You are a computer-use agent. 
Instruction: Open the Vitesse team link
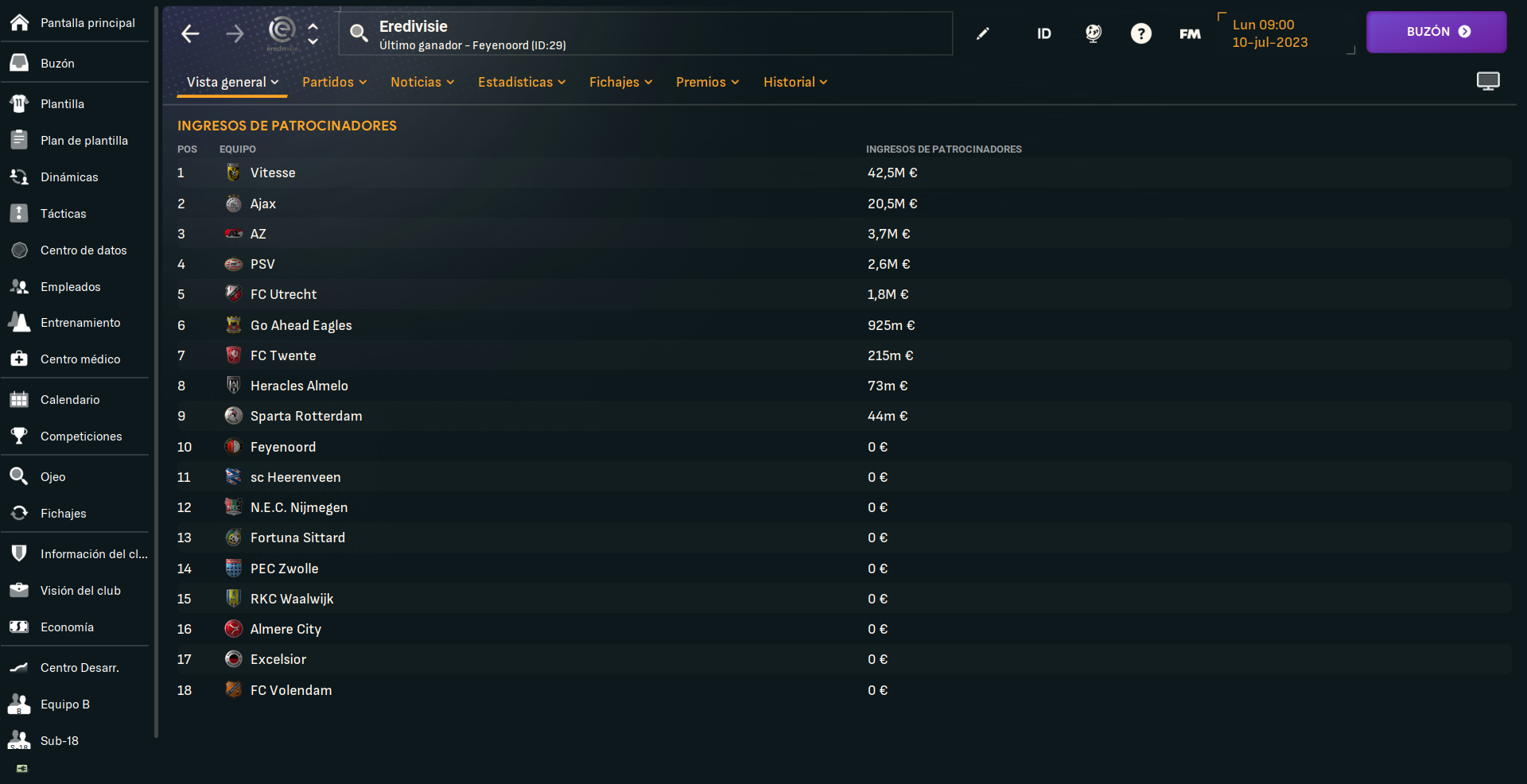[x=273, y=173]
